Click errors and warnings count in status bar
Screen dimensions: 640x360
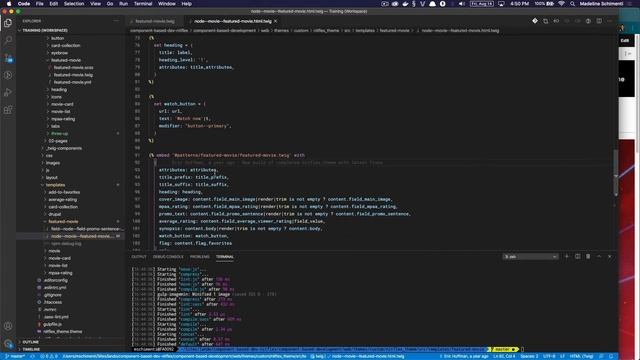point(48,356)
